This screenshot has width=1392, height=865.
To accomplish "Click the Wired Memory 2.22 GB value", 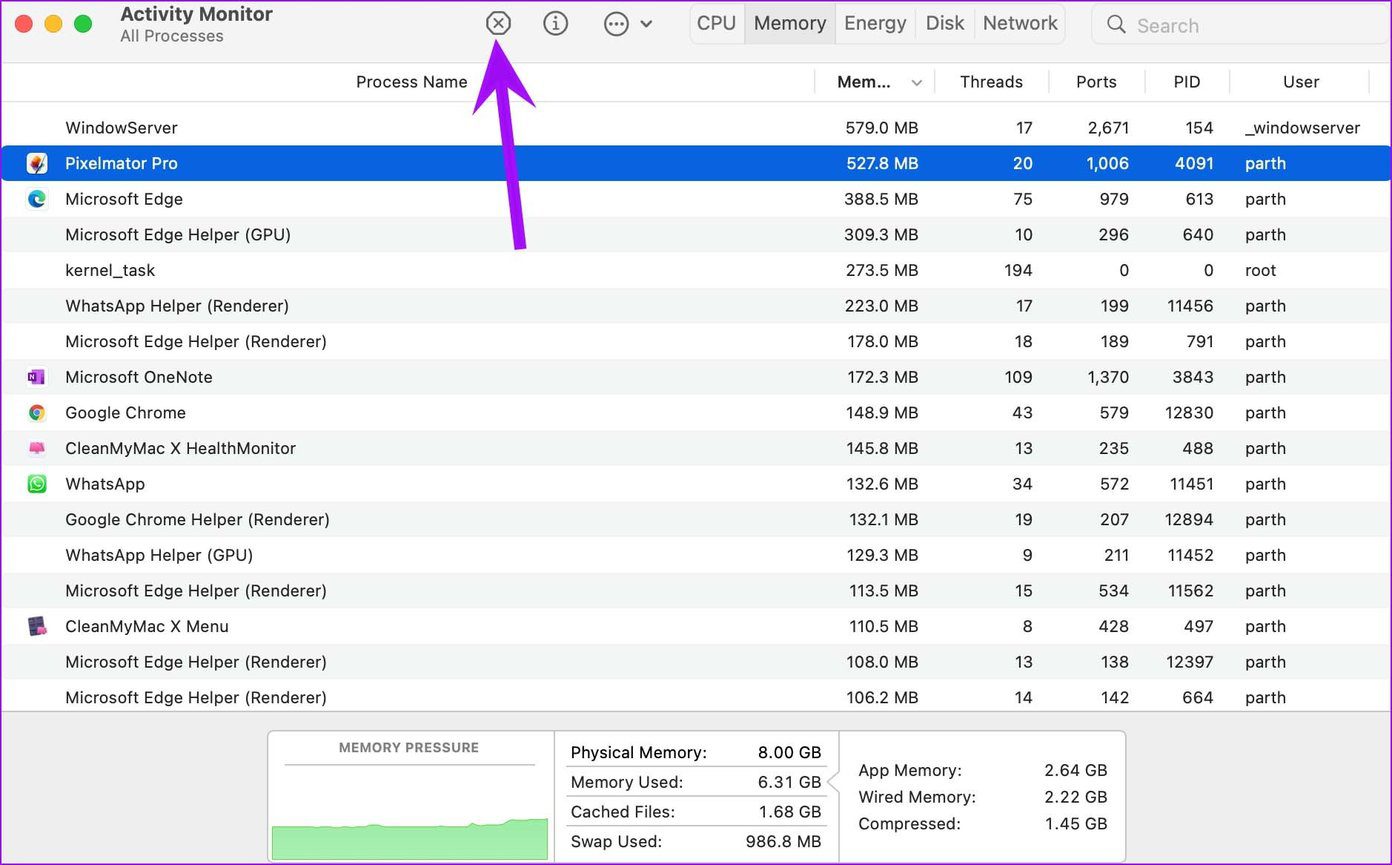I will (1075, 797).
